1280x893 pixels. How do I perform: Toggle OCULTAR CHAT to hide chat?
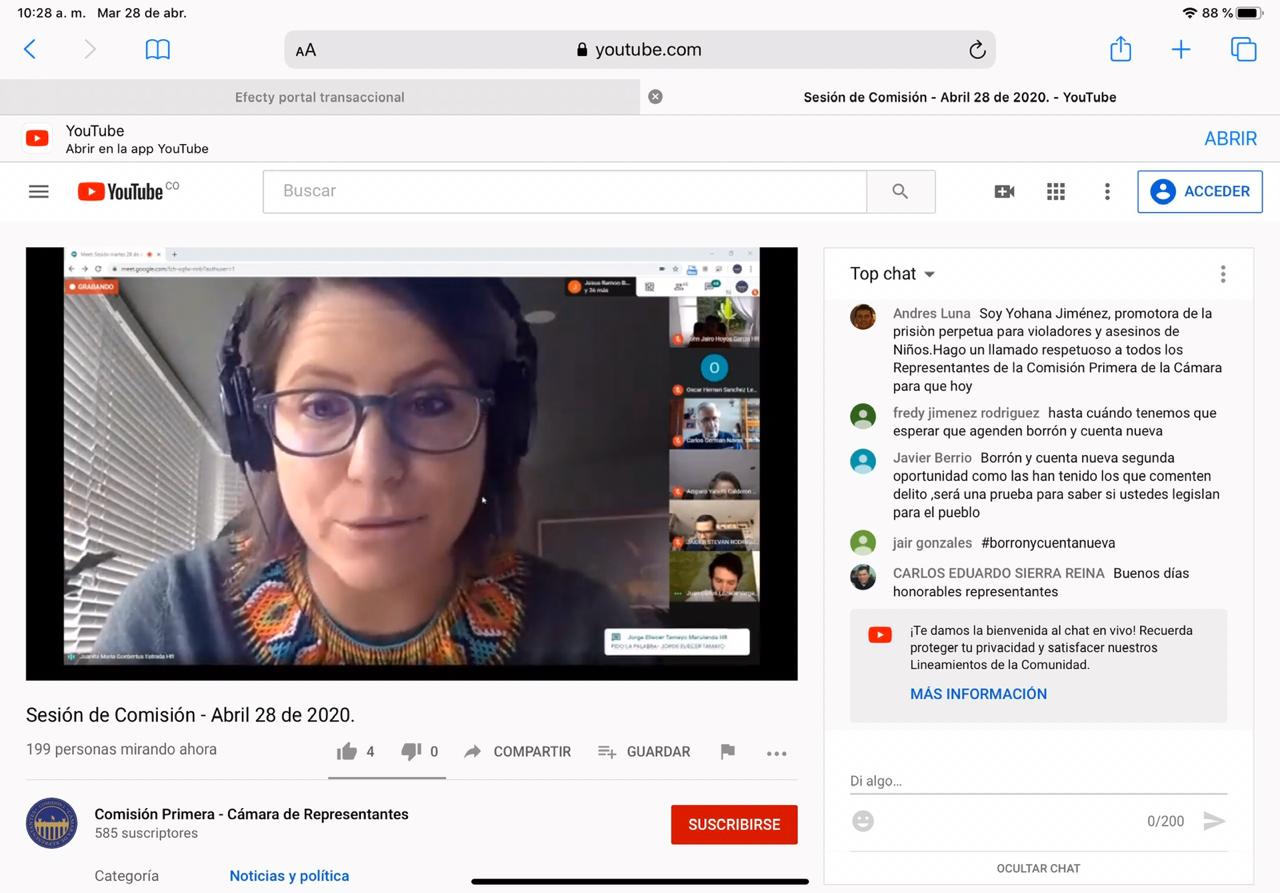point(1038,868)
